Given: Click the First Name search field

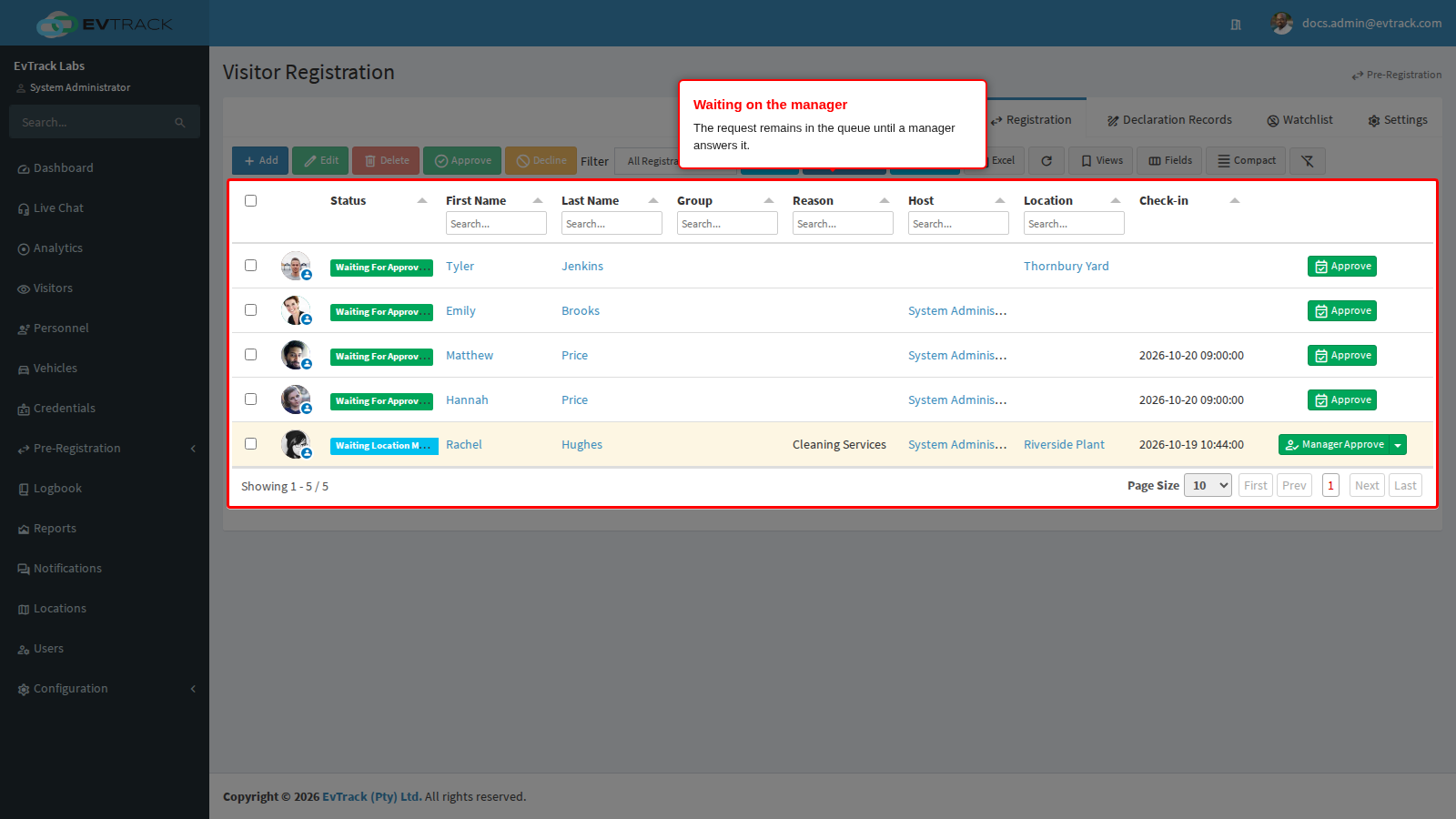Looking at the screenshot, I should click(x=496, y=224).
